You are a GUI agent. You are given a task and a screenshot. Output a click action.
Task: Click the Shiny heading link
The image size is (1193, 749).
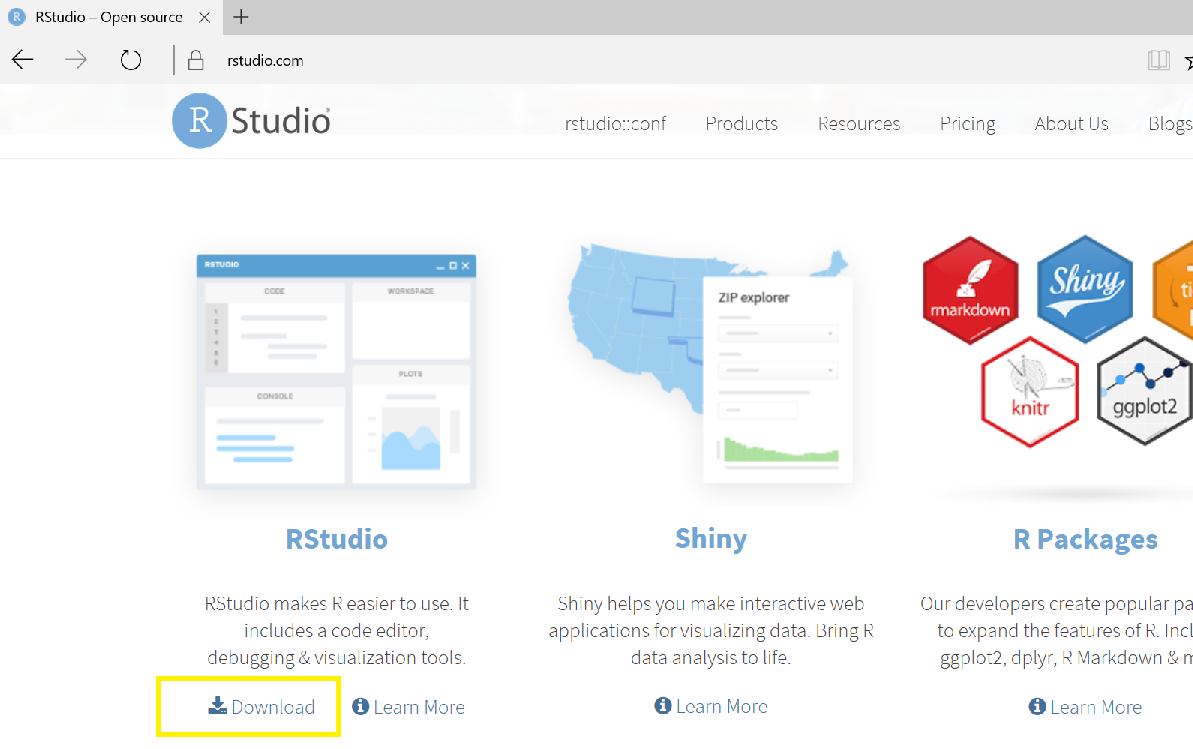click(x=710, y=538)
